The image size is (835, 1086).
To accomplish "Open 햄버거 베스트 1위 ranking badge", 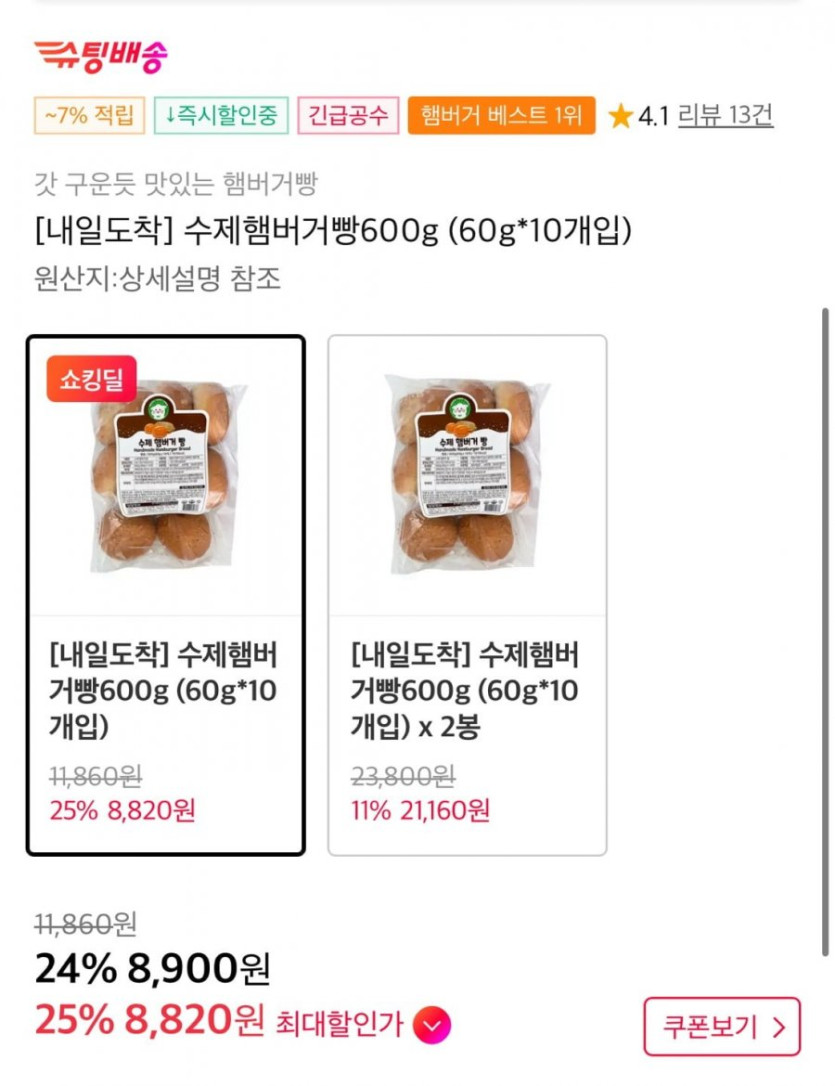I will (x=501, y=116).
